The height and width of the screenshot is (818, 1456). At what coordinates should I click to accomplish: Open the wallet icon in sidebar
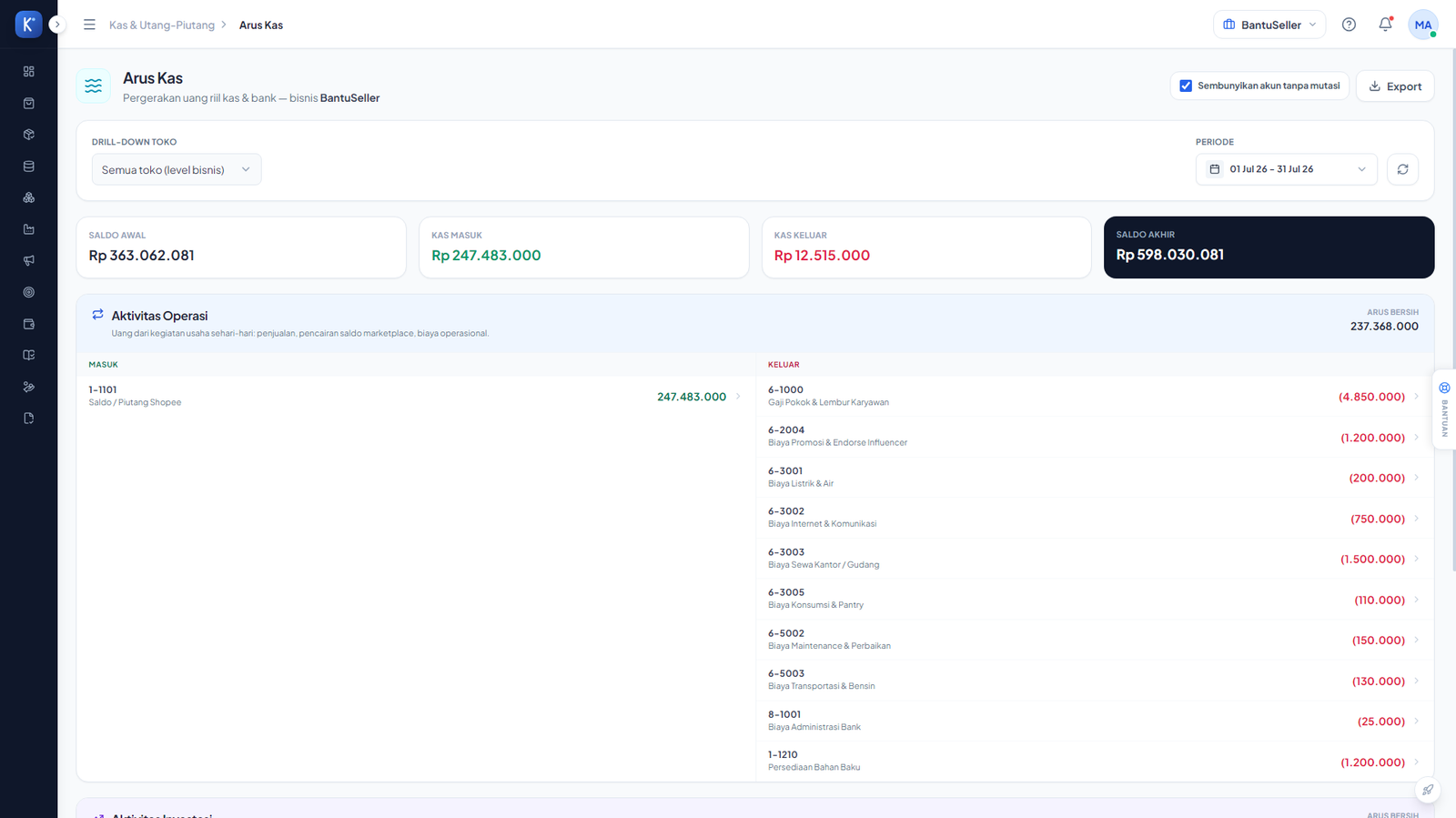click(28, 324)
